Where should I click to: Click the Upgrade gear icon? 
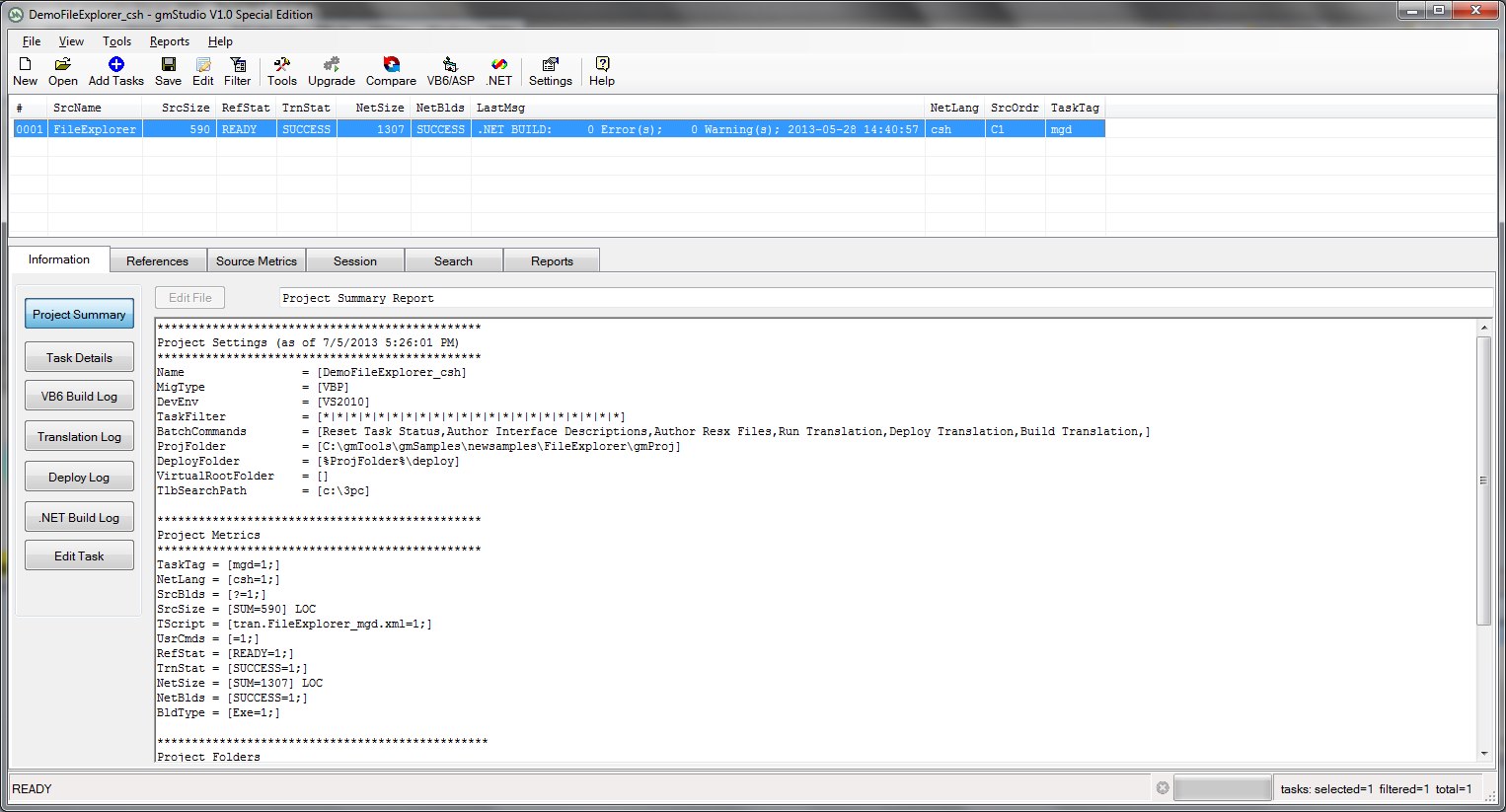(332, 65)
